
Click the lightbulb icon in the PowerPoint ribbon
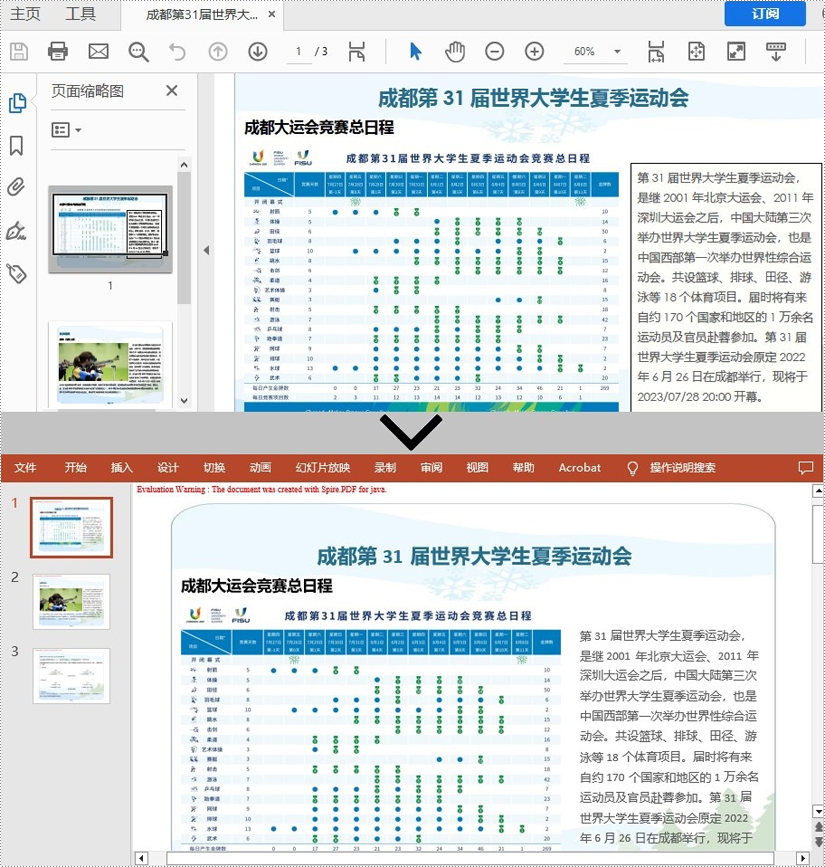point(633,468)
